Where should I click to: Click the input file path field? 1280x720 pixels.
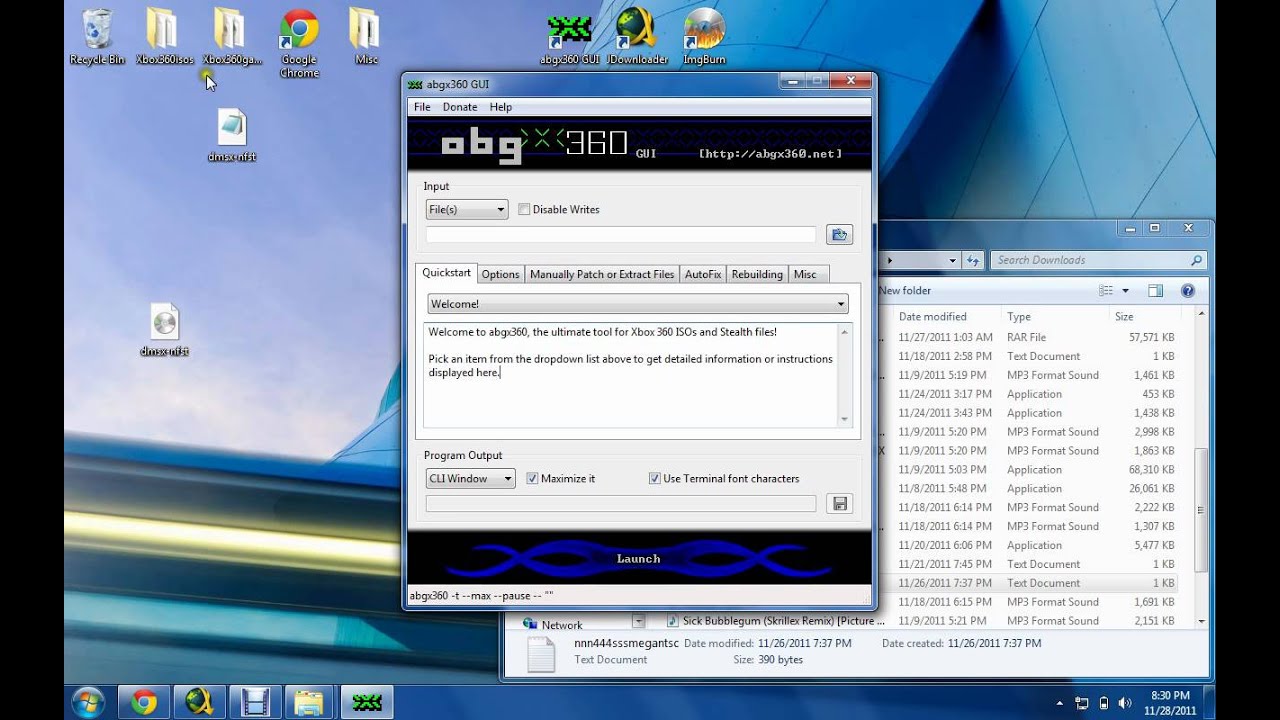(x=621, y=235)
